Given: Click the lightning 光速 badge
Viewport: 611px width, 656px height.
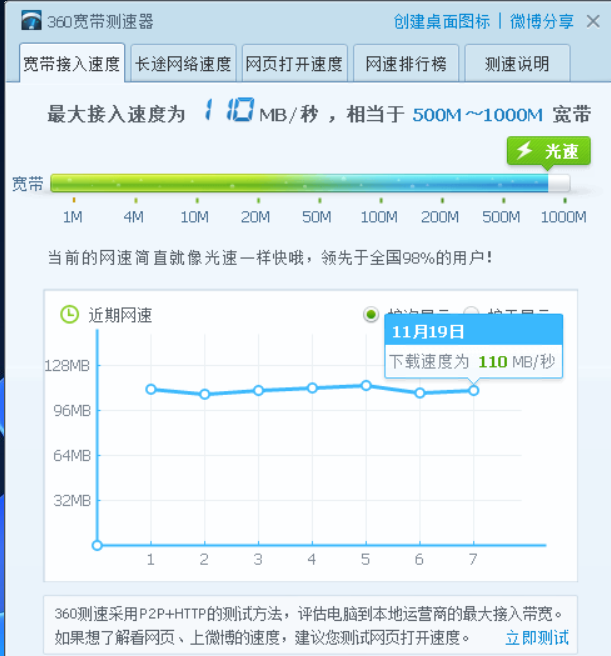Looking at the screenshot, I should tap(548, 151).
